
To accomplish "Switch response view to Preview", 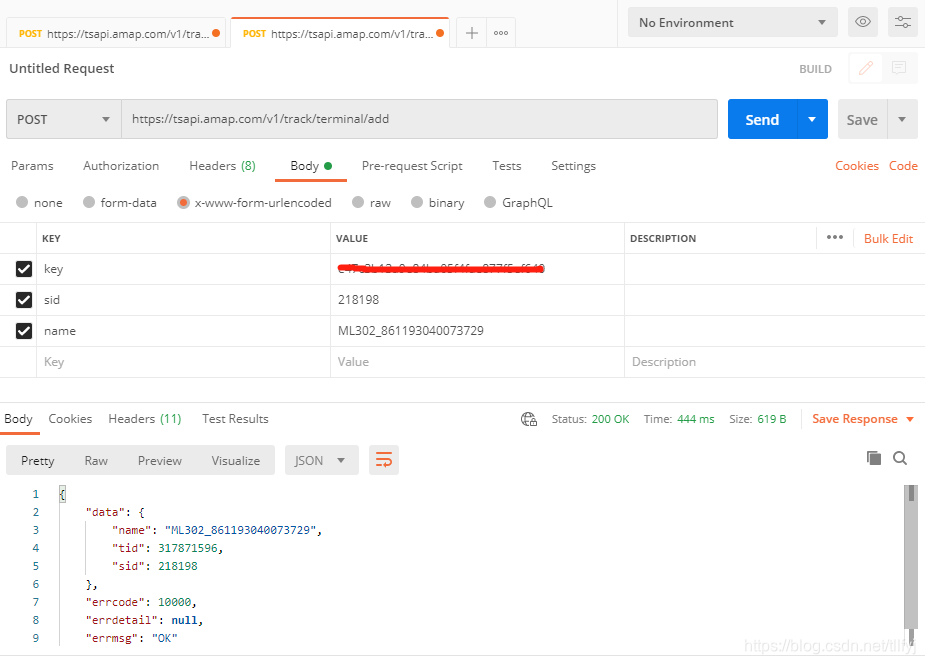I will [x=159, y=461].
